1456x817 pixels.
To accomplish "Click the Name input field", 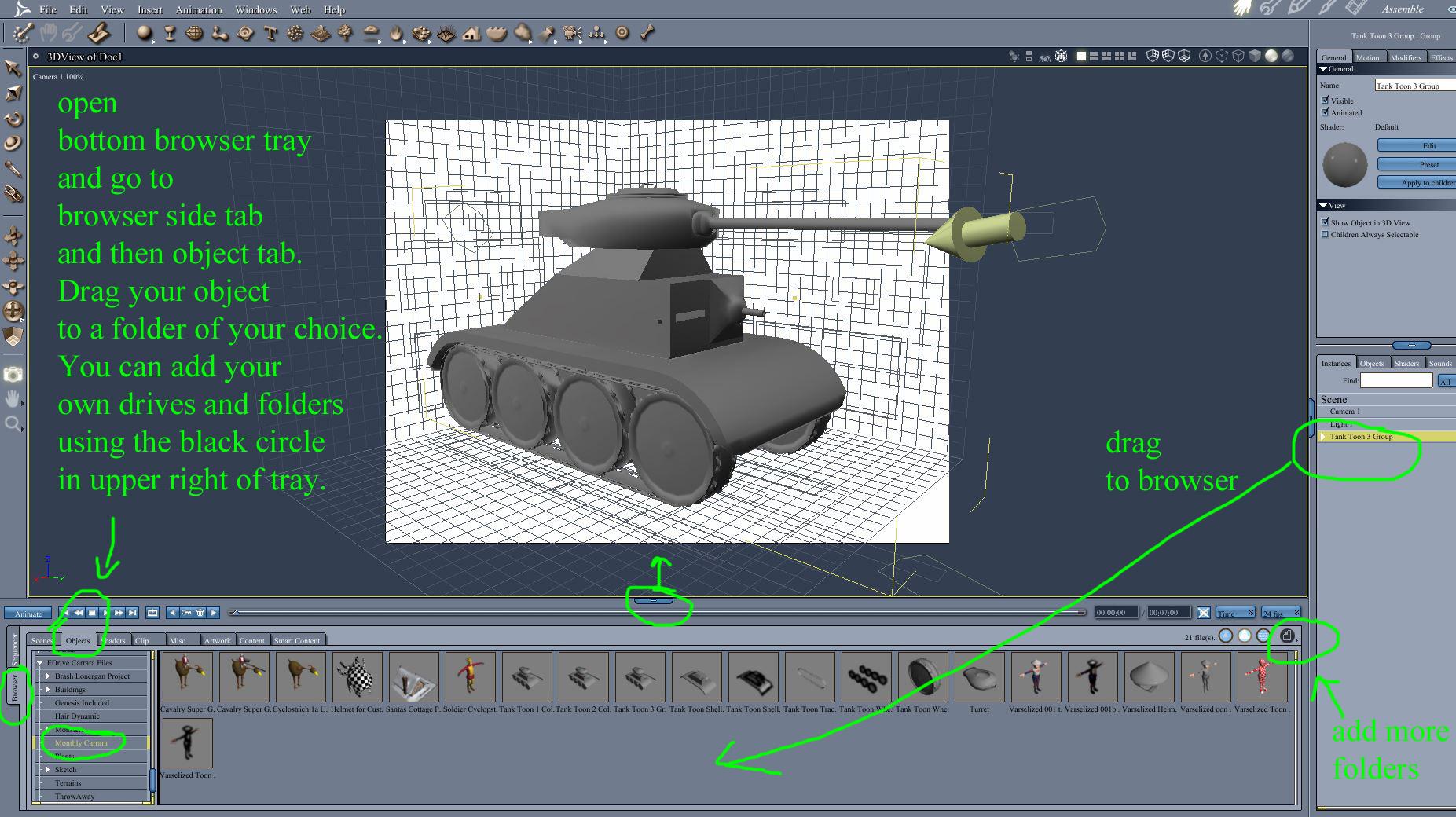I will [x=1415, y=86].
